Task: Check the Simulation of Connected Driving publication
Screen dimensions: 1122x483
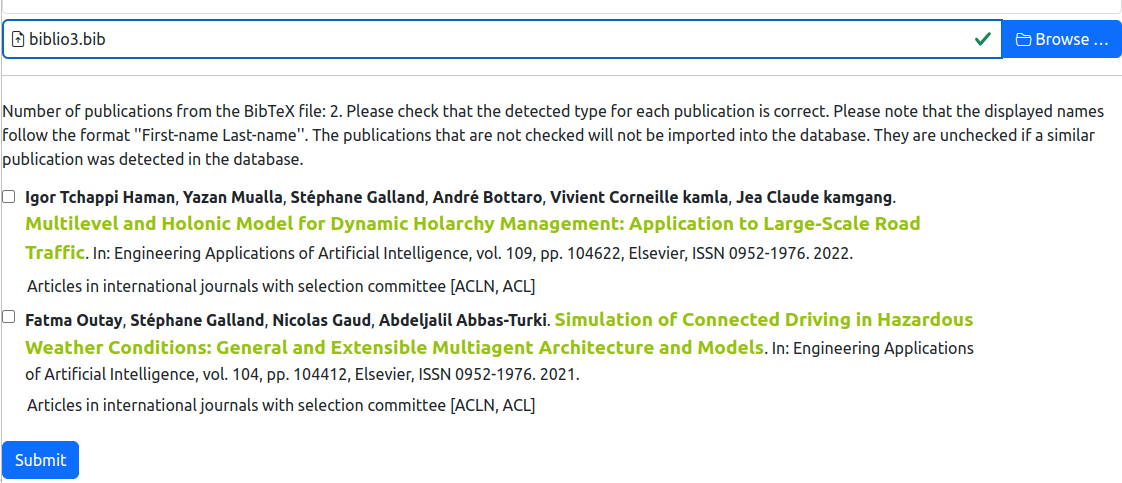Action: tap(9, 316)
